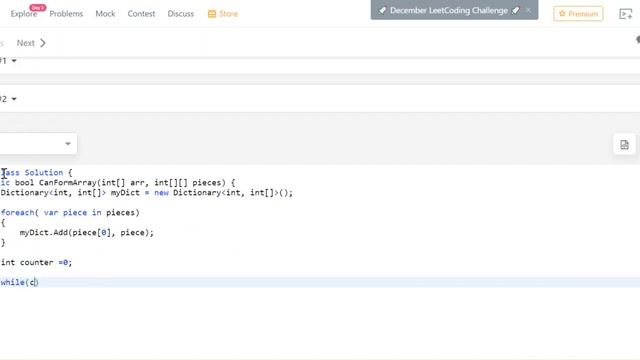This screenshot has height=360, width=640.
Task: Click the 'foreach' keyword in code
Action: [18, 213]
